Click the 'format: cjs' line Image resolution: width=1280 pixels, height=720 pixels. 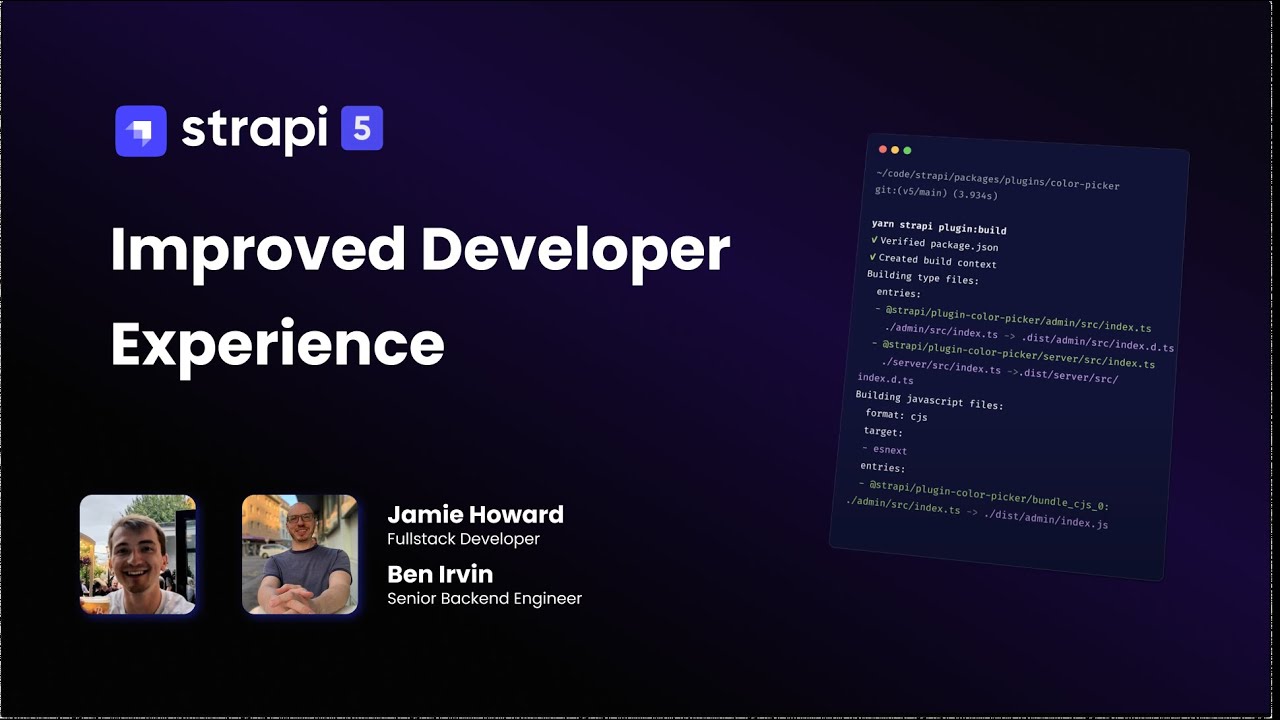point(896,415)
